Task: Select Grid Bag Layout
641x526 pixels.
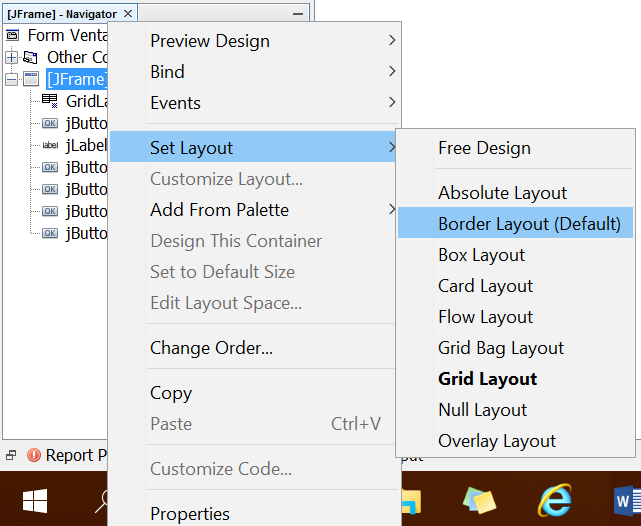Action: tap(501, 348)
